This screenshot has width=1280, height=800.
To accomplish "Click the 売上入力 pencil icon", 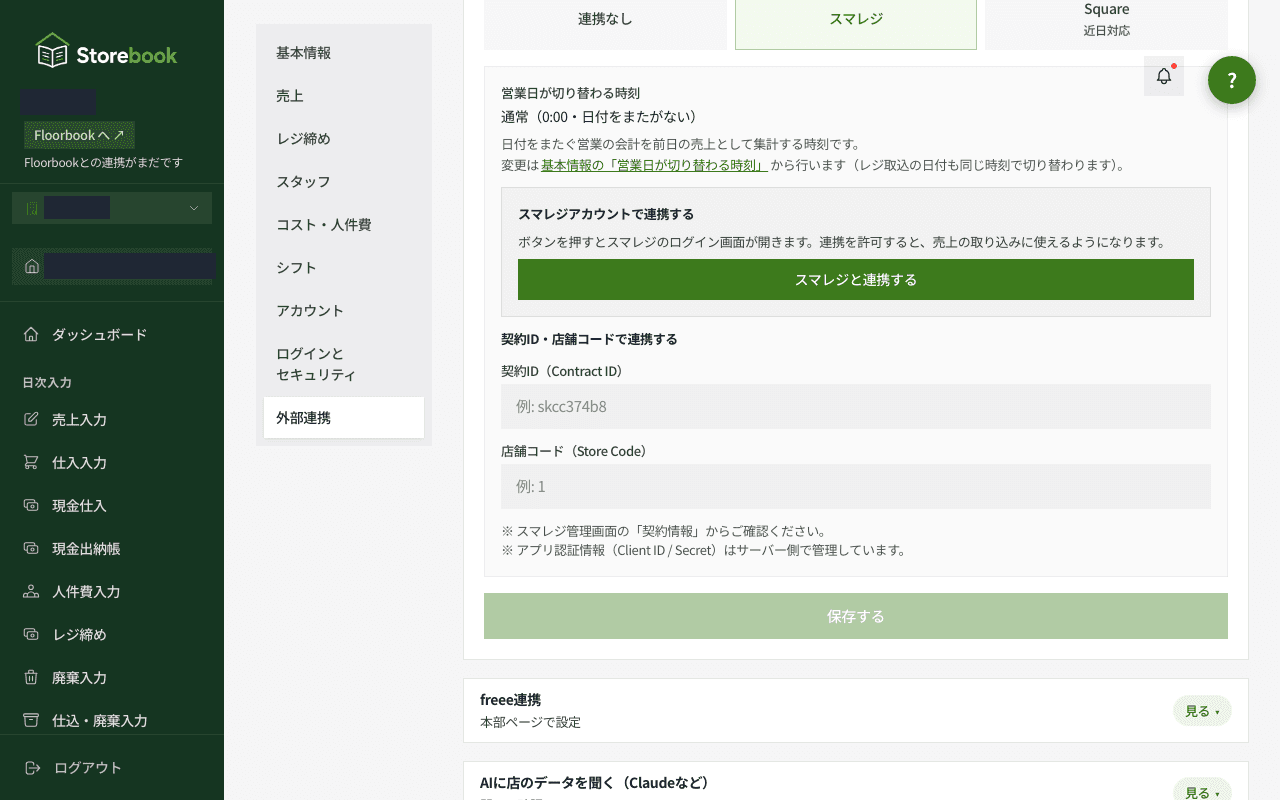I will [31, 419].
